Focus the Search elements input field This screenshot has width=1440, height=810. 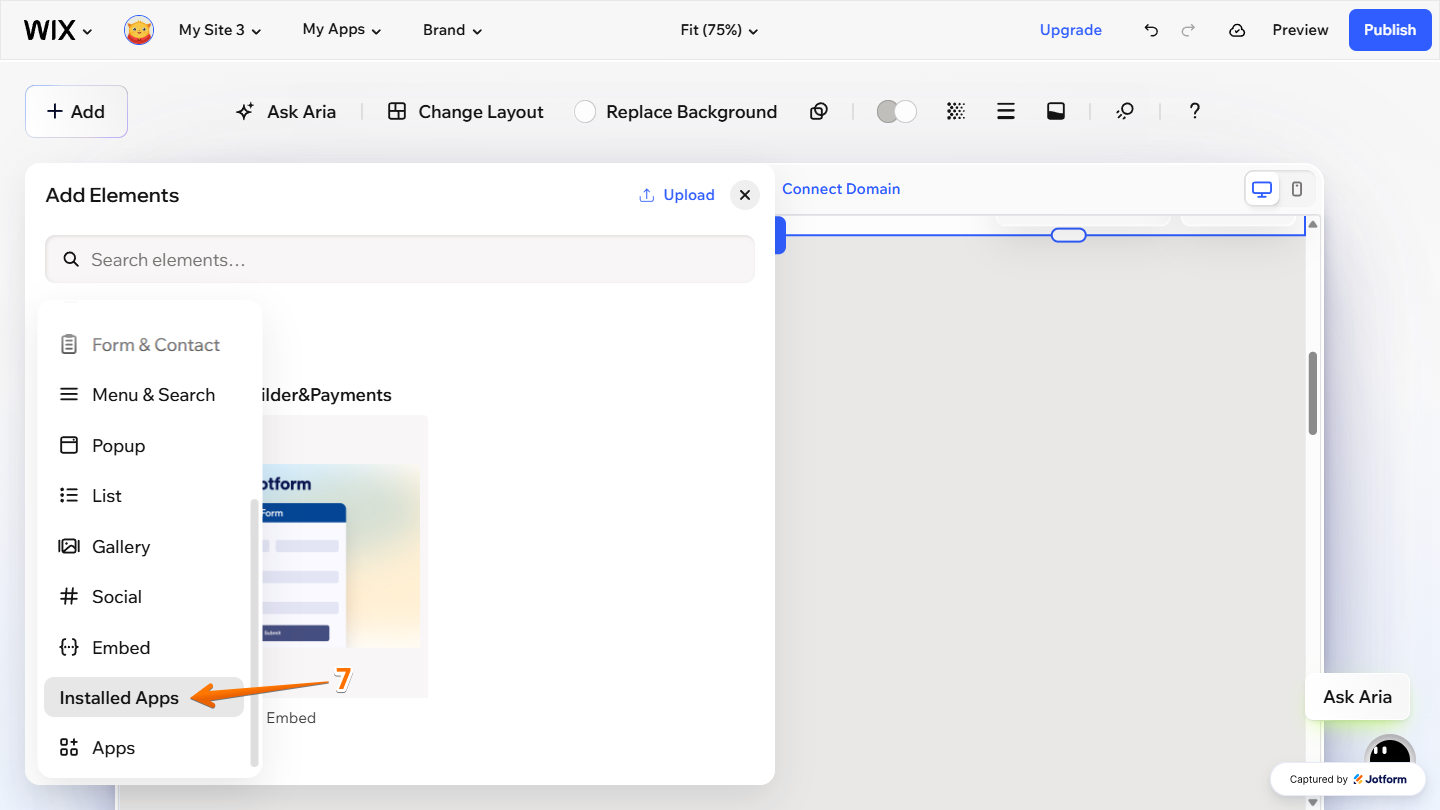pyautogui.click(x=400, y=260)
